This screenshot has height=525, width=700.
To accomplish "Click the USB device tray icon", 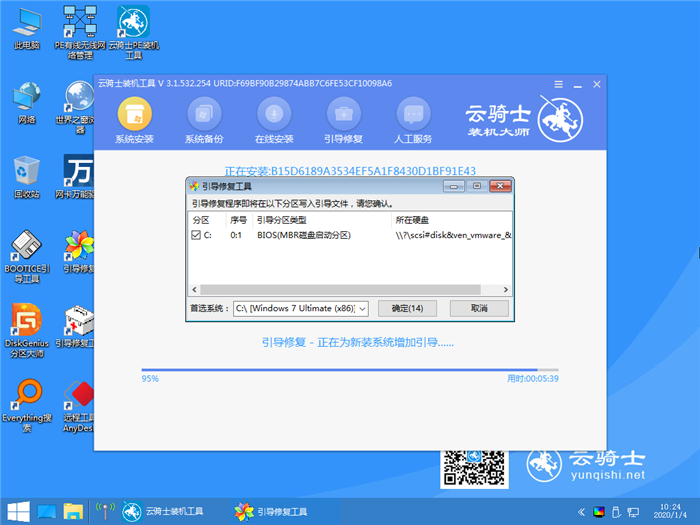I will pyautogui.click(x=616, y=512).
